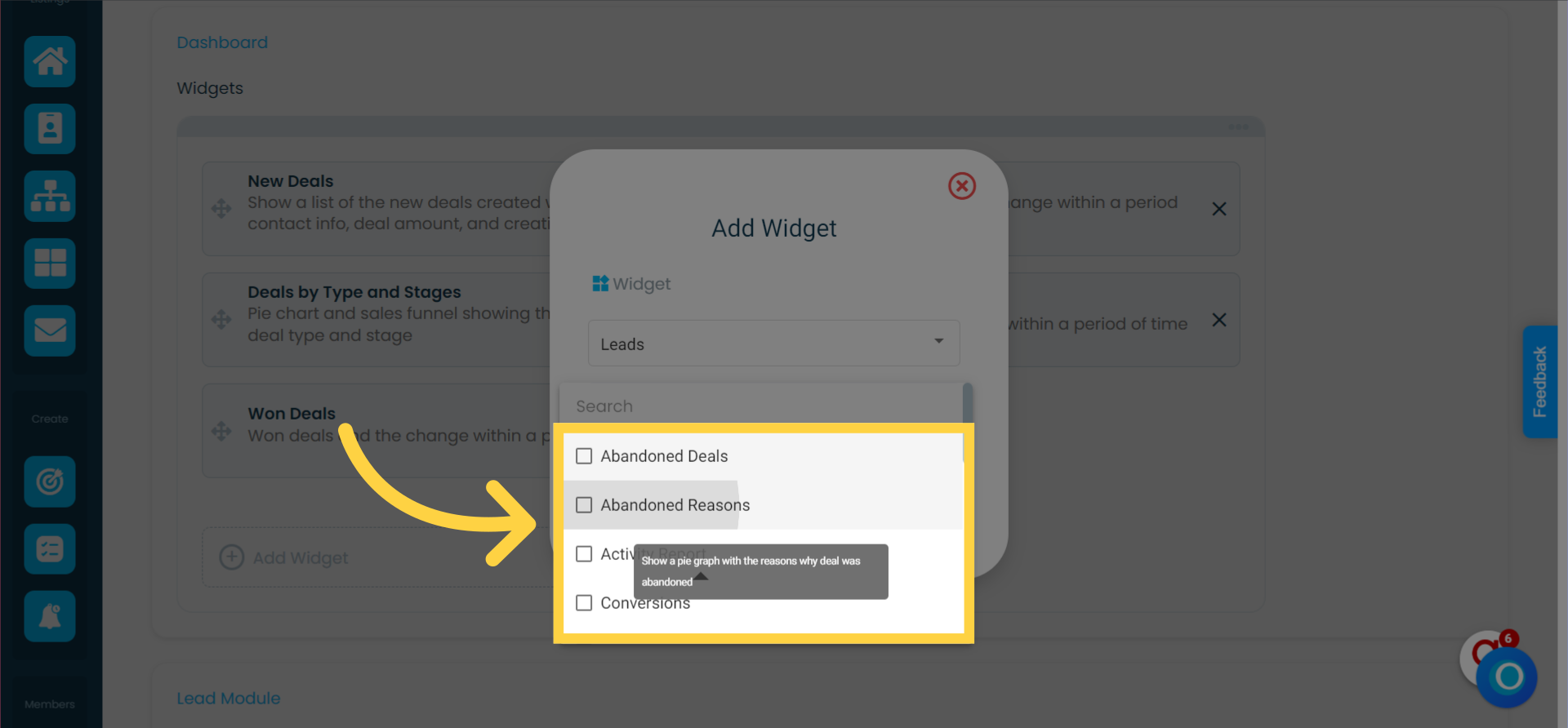The image size is (1568, 728).
Task: Click the Search field in widget list
Action: pyautogui.click(x=762, y=406)
